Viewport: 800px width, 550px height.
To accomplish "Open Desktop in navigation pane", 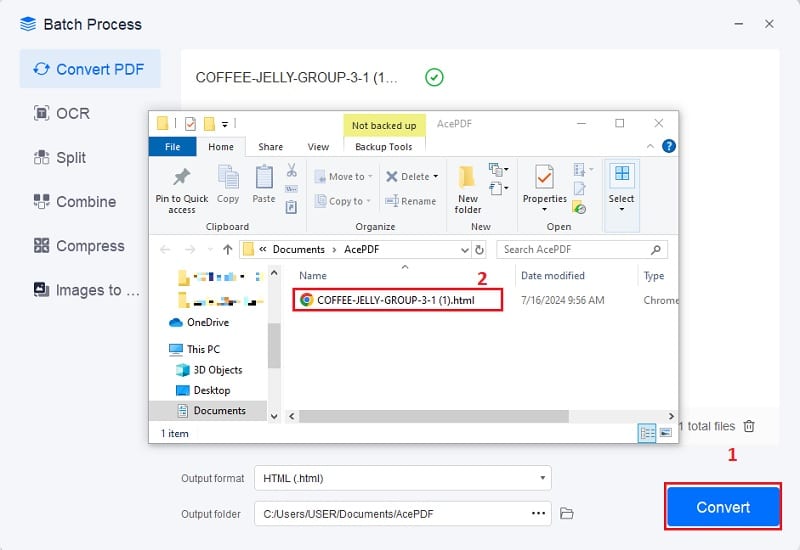I will tap(203, 390).
